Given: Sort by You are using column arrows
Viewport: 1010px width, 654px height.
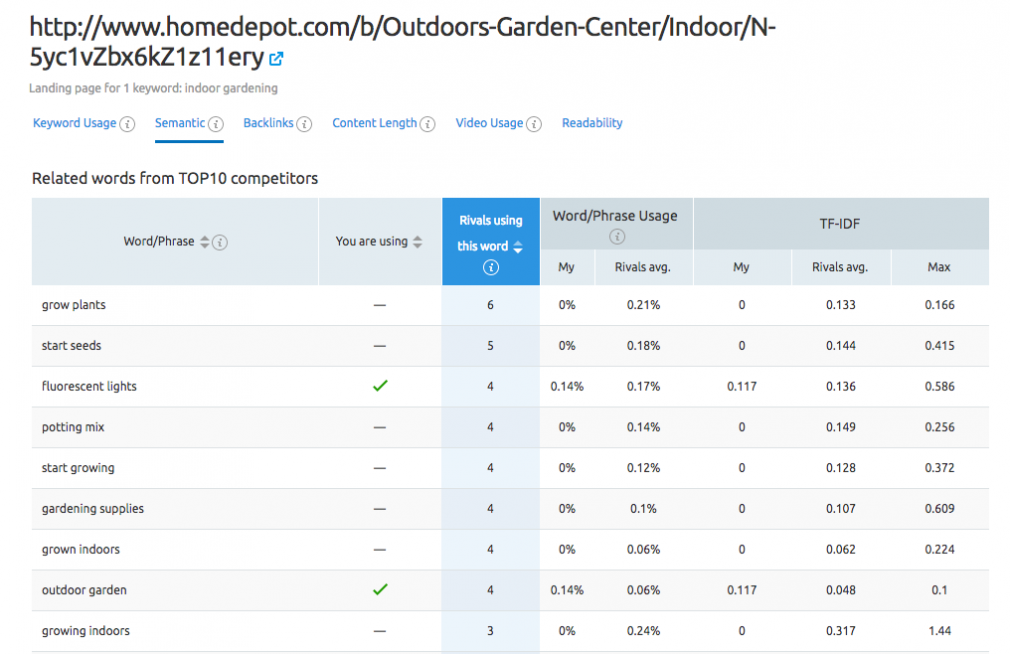Looking at the screenshot, I should [417, 242].
